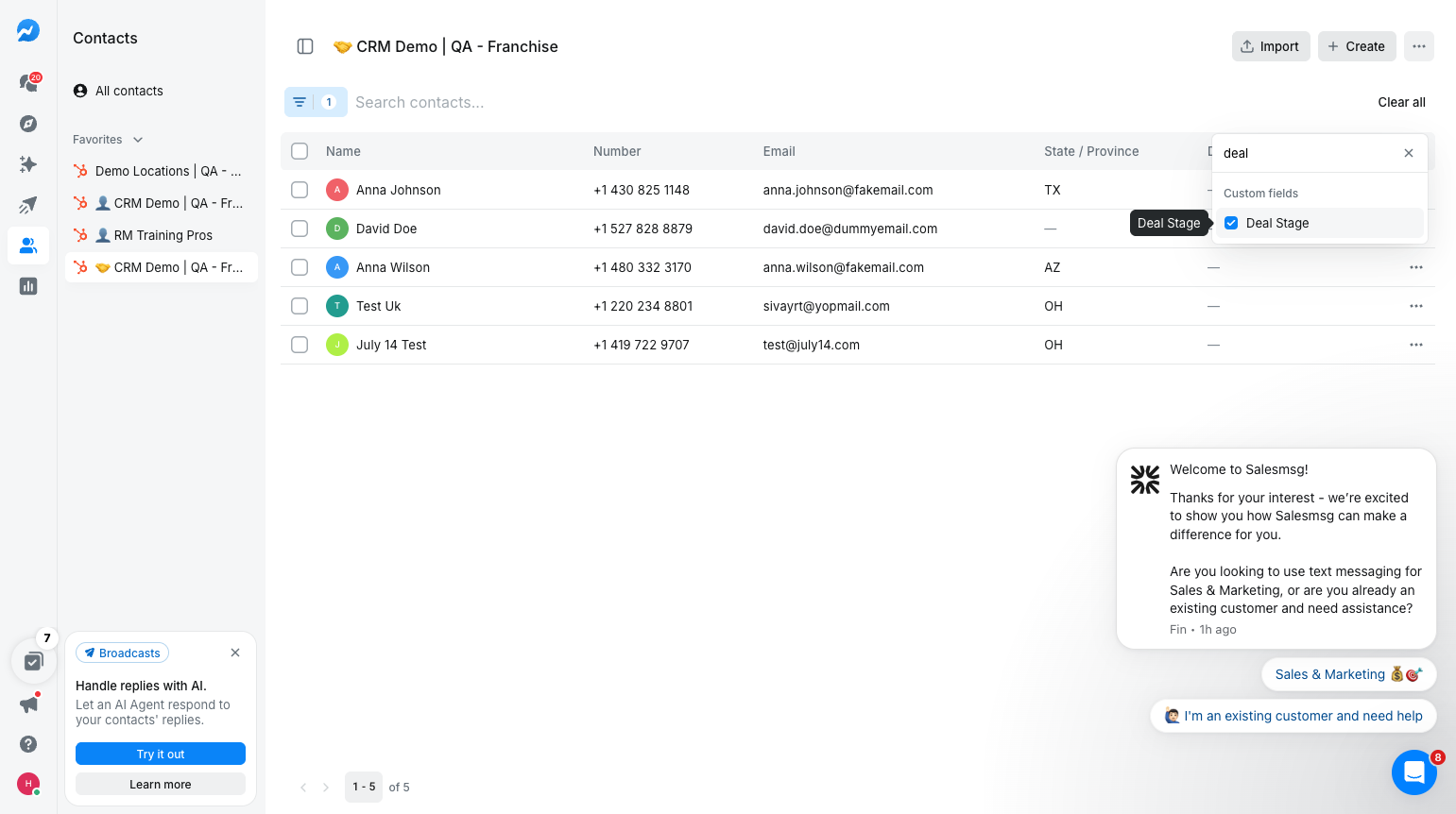Screen dimensions: 1456x814
Task: Tick the select-all checkbox in table header
Action: click(x=300, y=151)
